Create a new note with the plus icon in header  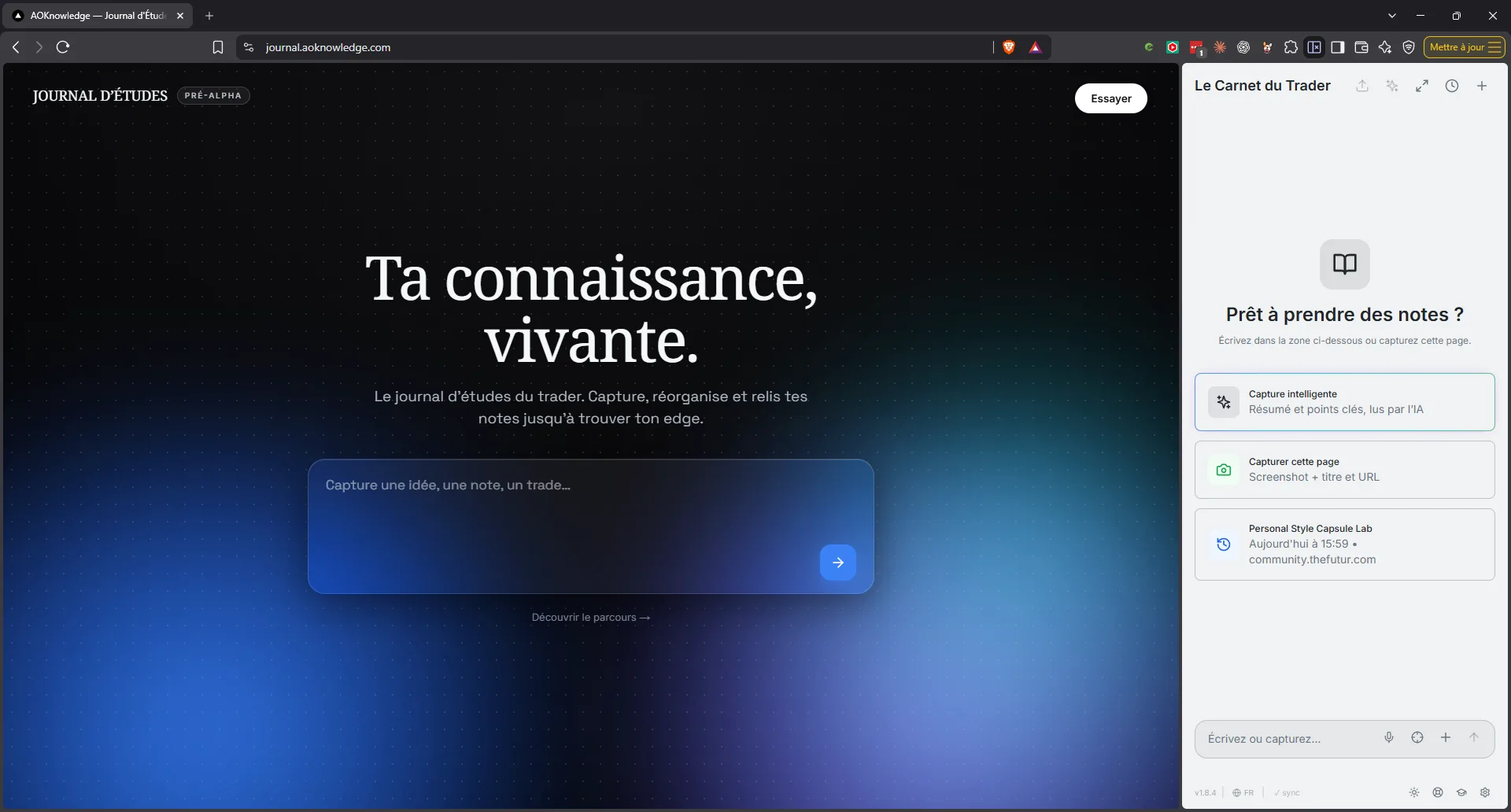point(1482,86)
